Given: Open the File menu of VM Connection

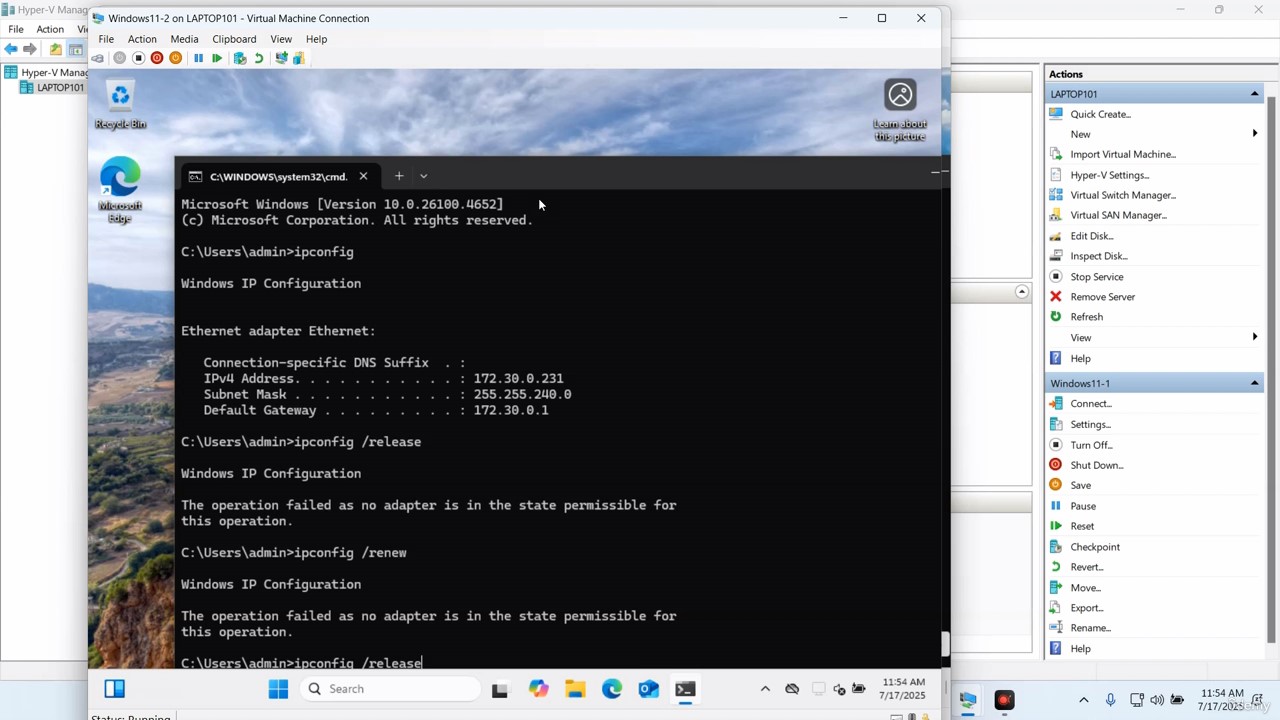Looking at the screenshot, I should pos(106,39).
